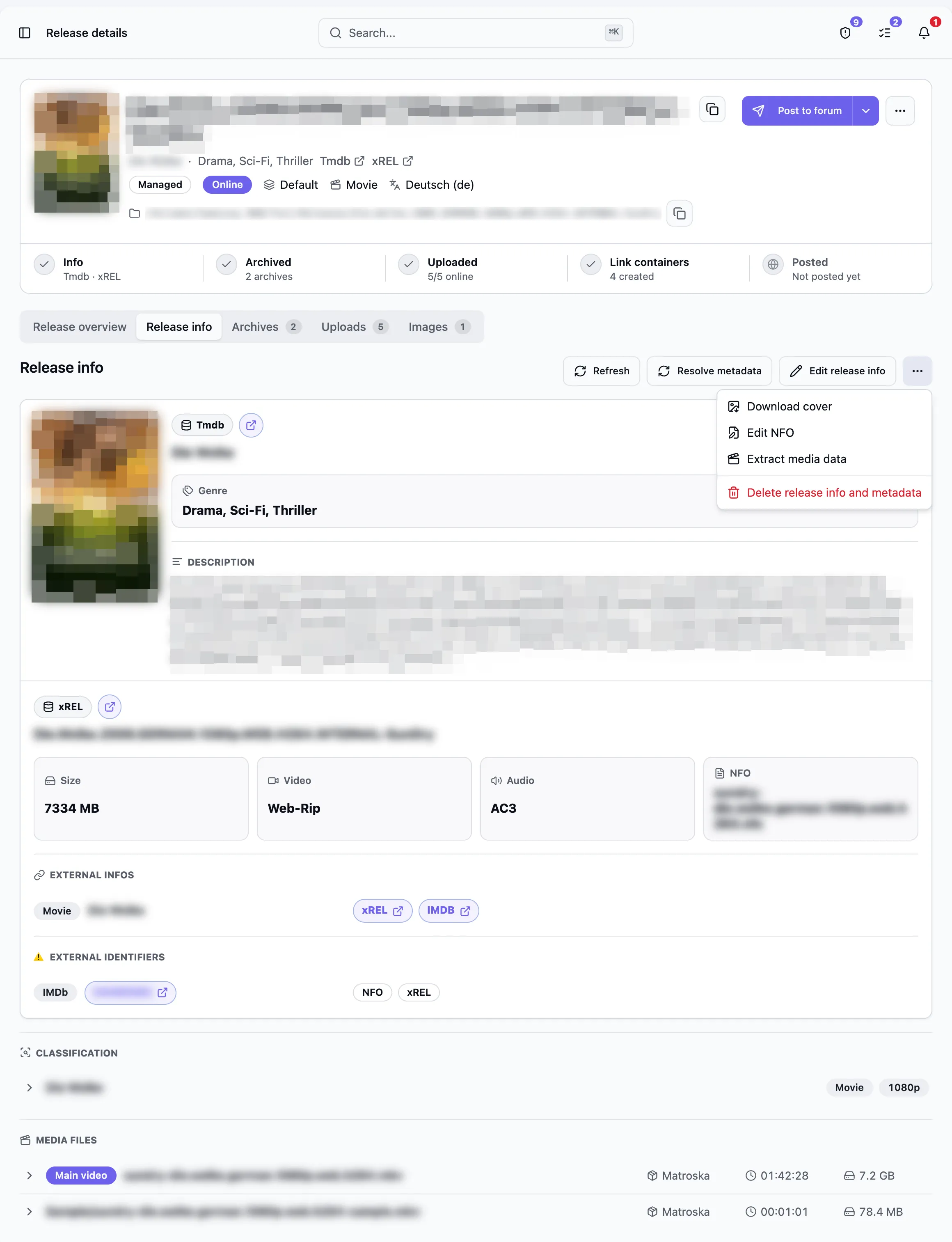Click the Movie classification tag
The width and height of the screenshot is (952, 1242).
pyautogui.click(x=849, y=1087)
